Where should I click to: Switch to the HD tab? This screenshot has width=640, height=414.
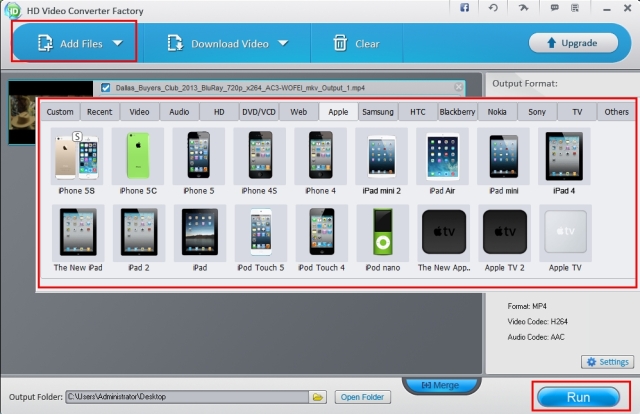(219, 112)
